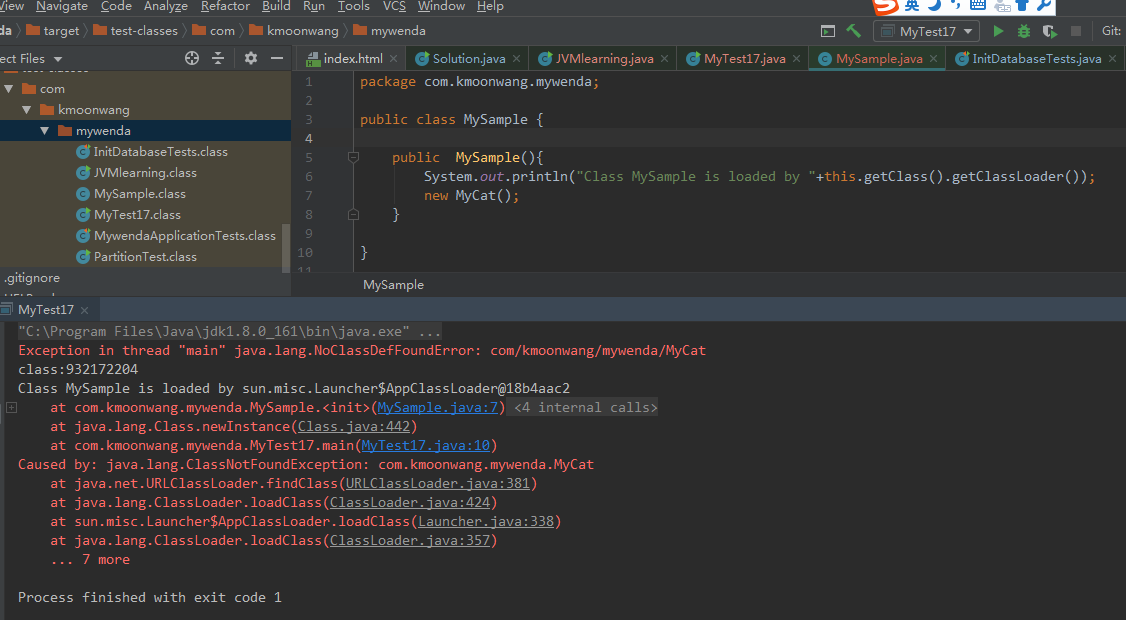Click Sogou moon icon in input bar
Image resolution: width=1126 pixels, height=620 pixels.
934,6
